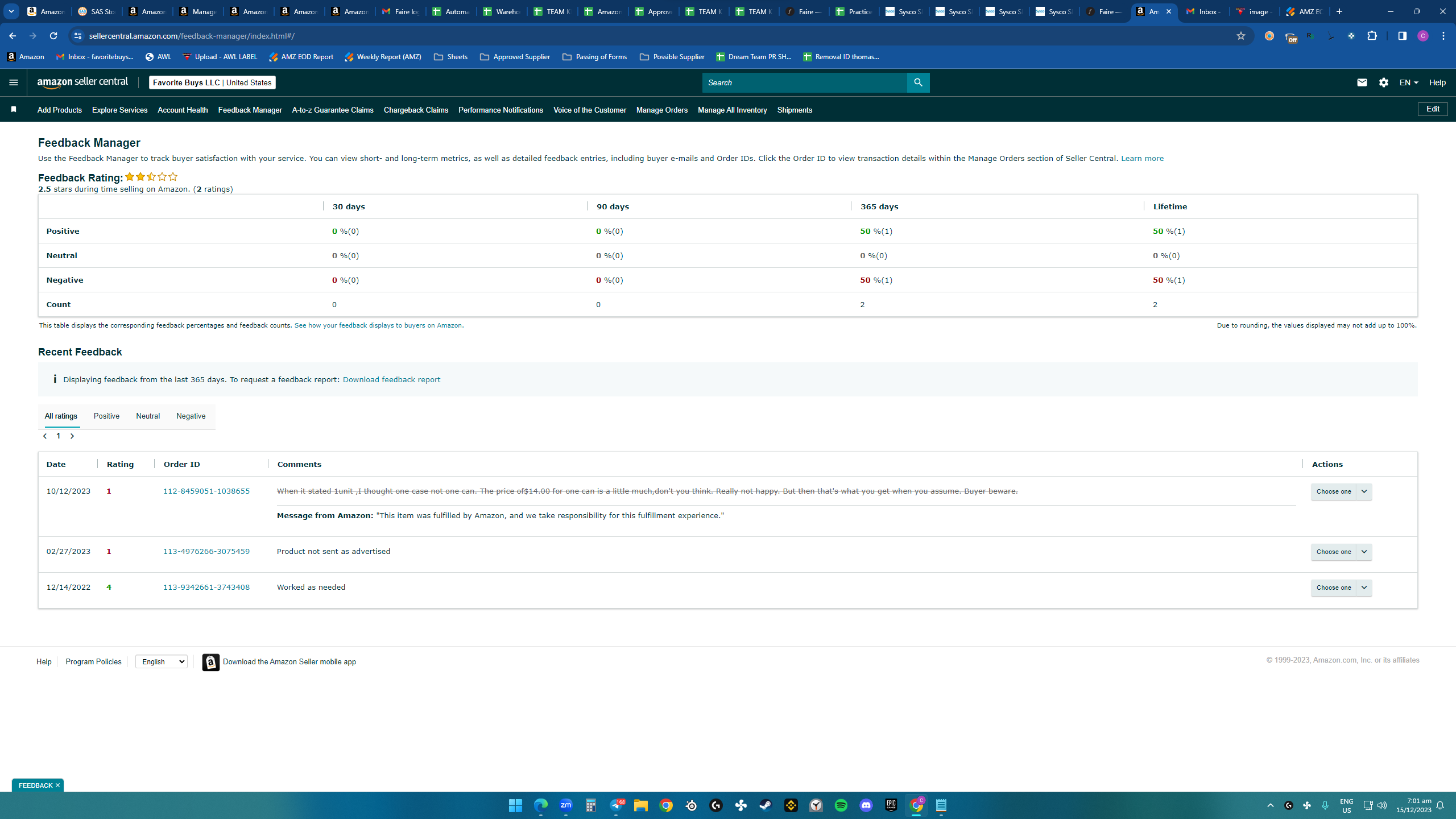Open the footer English language selector

pyautogui.click(x=162, y=661)
